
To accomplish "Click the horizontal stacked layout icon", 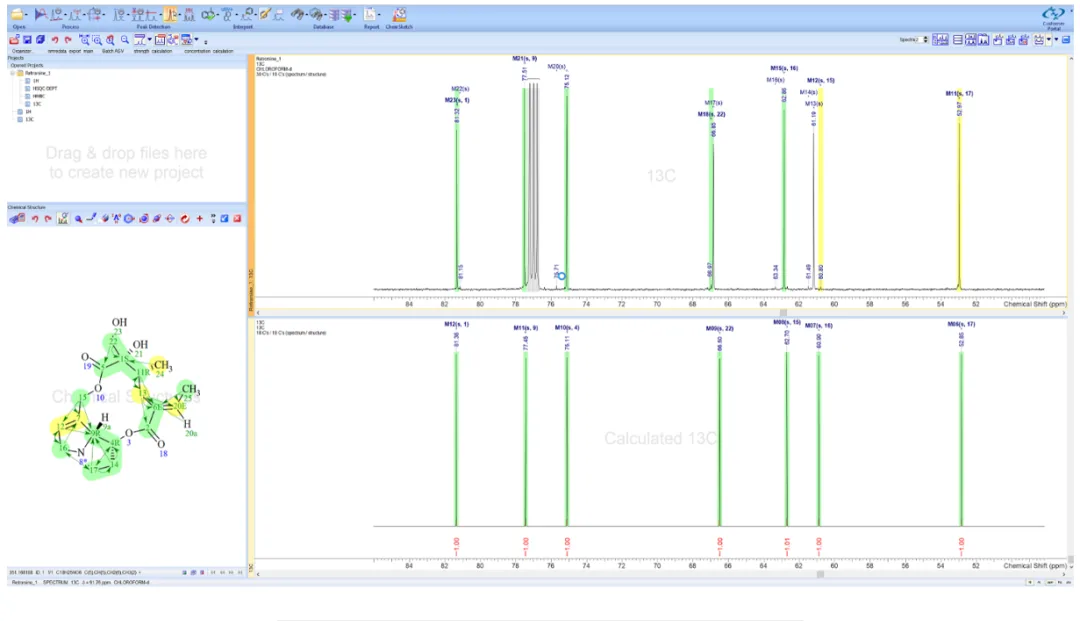I will pos(957,40).
